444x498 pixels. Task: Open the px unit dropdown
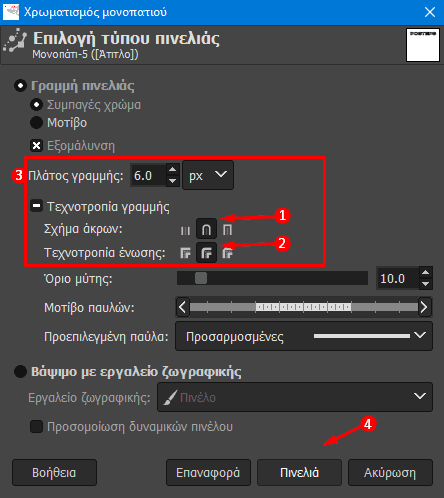208,175
